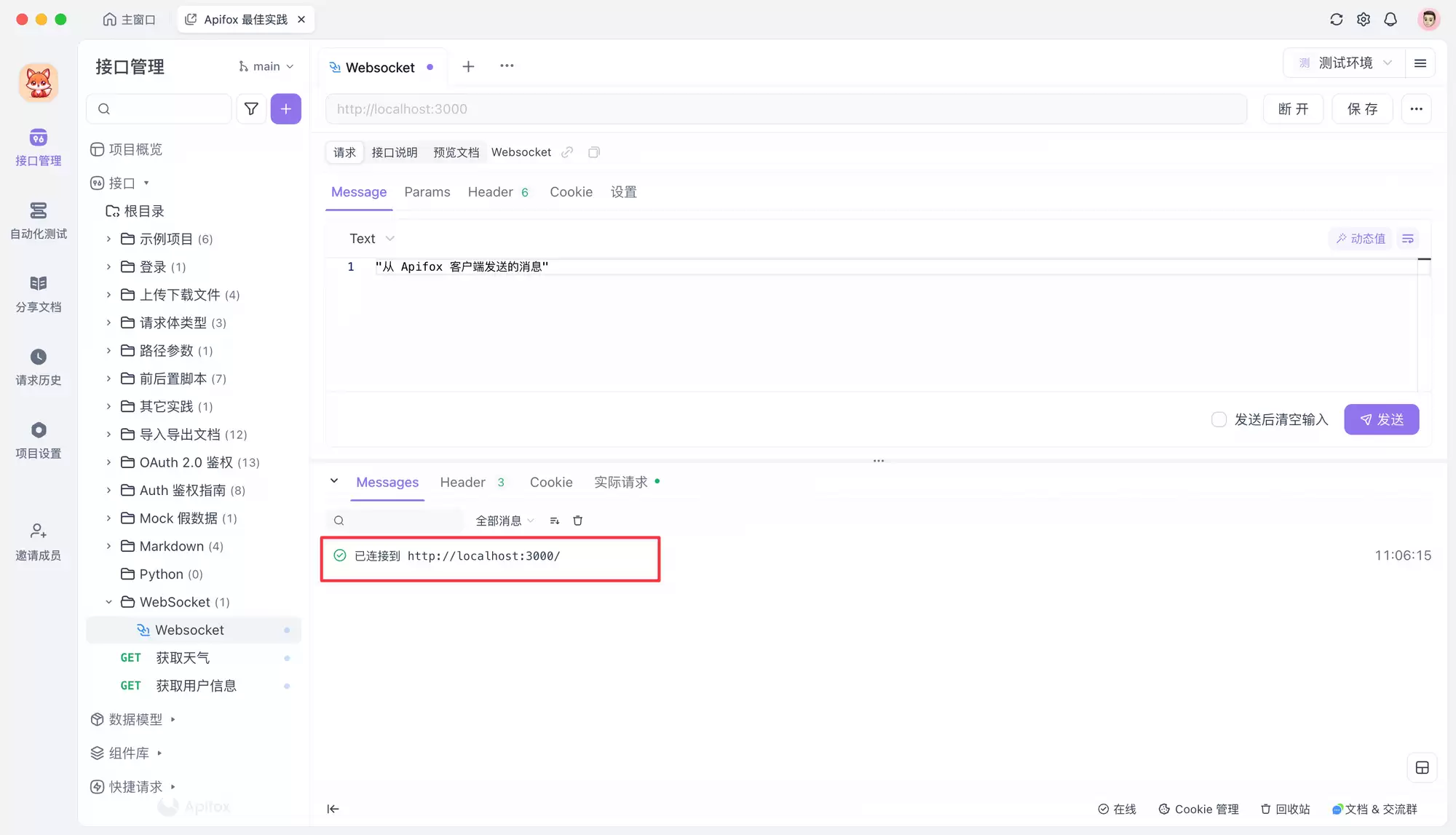Open 项目概览 in the sidebar
The image size is (1456, 835).
coord(126,149)
